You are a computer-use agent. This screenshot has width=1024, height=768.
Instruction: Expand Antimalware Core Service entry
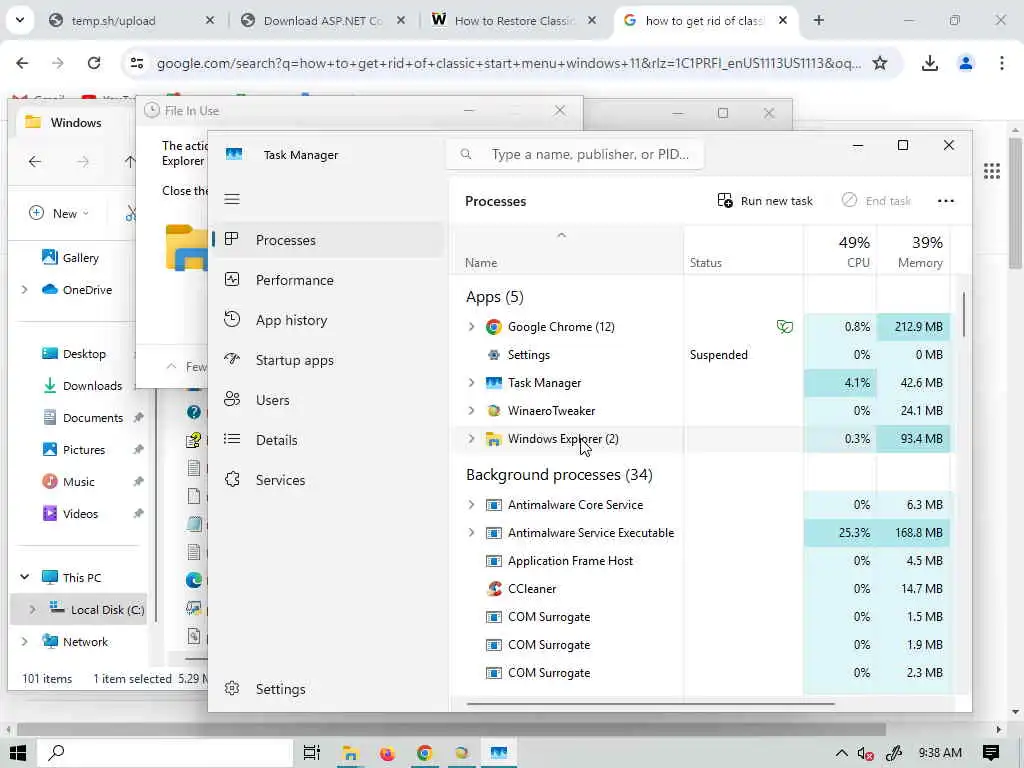471,505
